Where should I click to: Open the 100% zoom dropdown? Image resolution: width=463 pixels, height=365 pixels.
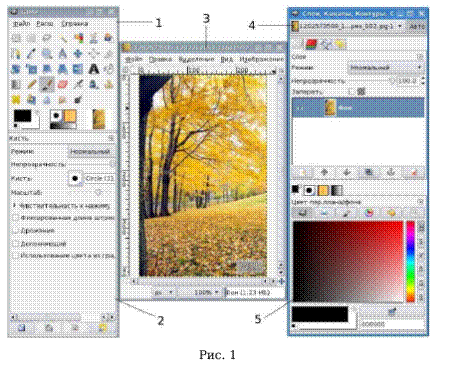click(x=206, y=292)
